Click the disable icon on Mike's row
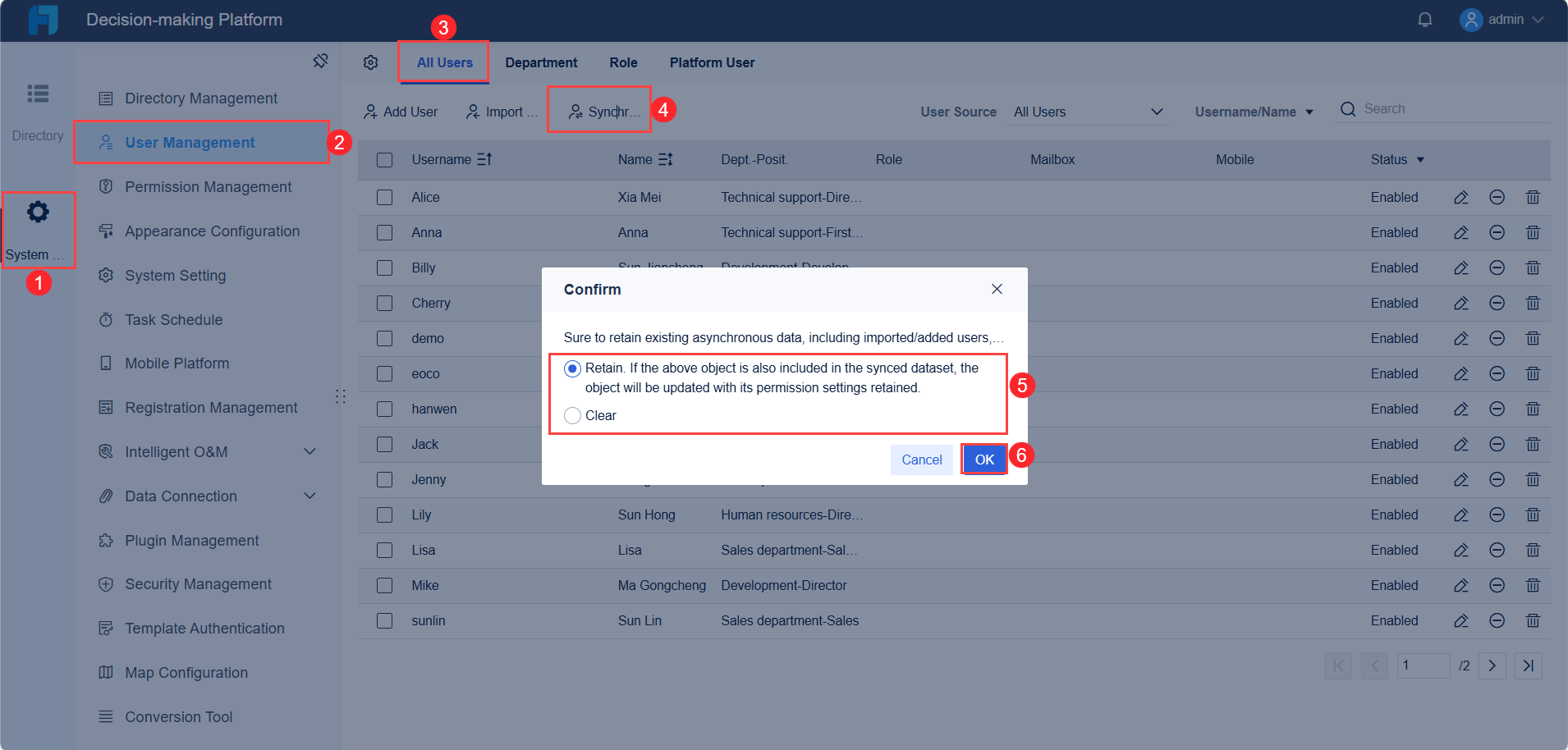 [1497, 585]
